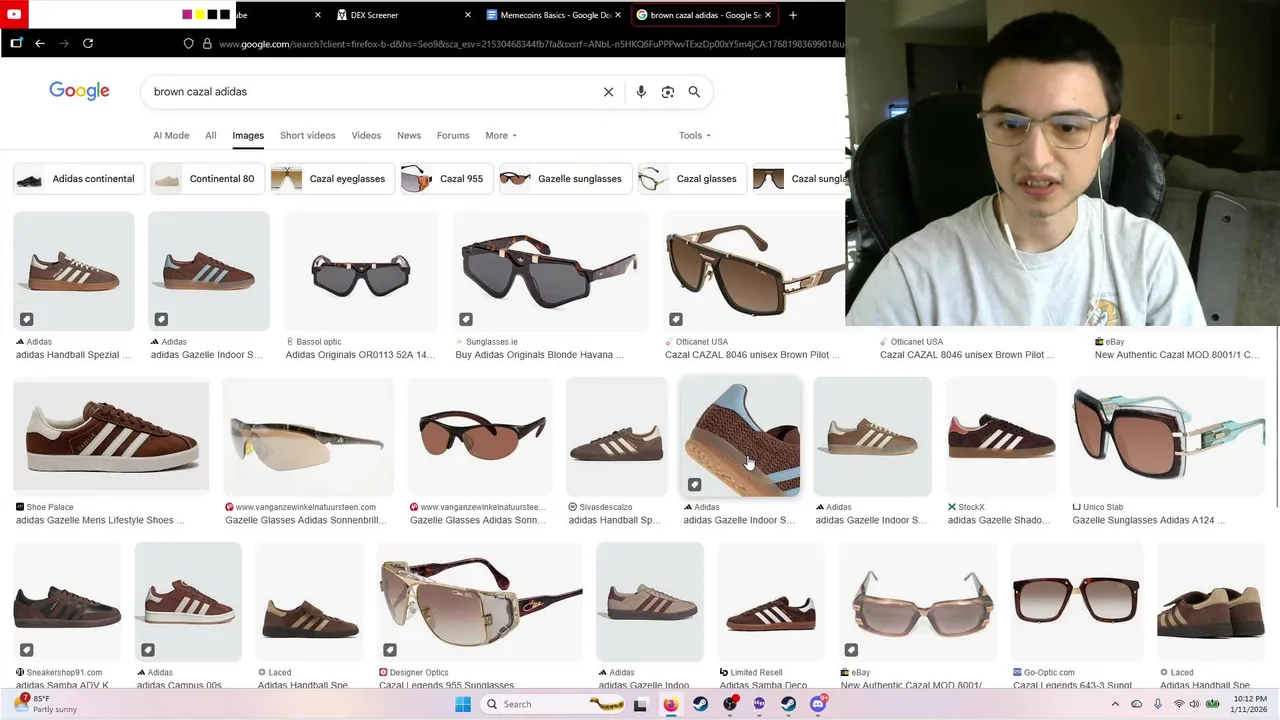This screenshot has height=720, width=1280.
Task: Open the OneDrive cloud tray icon
Action: 1137,704
